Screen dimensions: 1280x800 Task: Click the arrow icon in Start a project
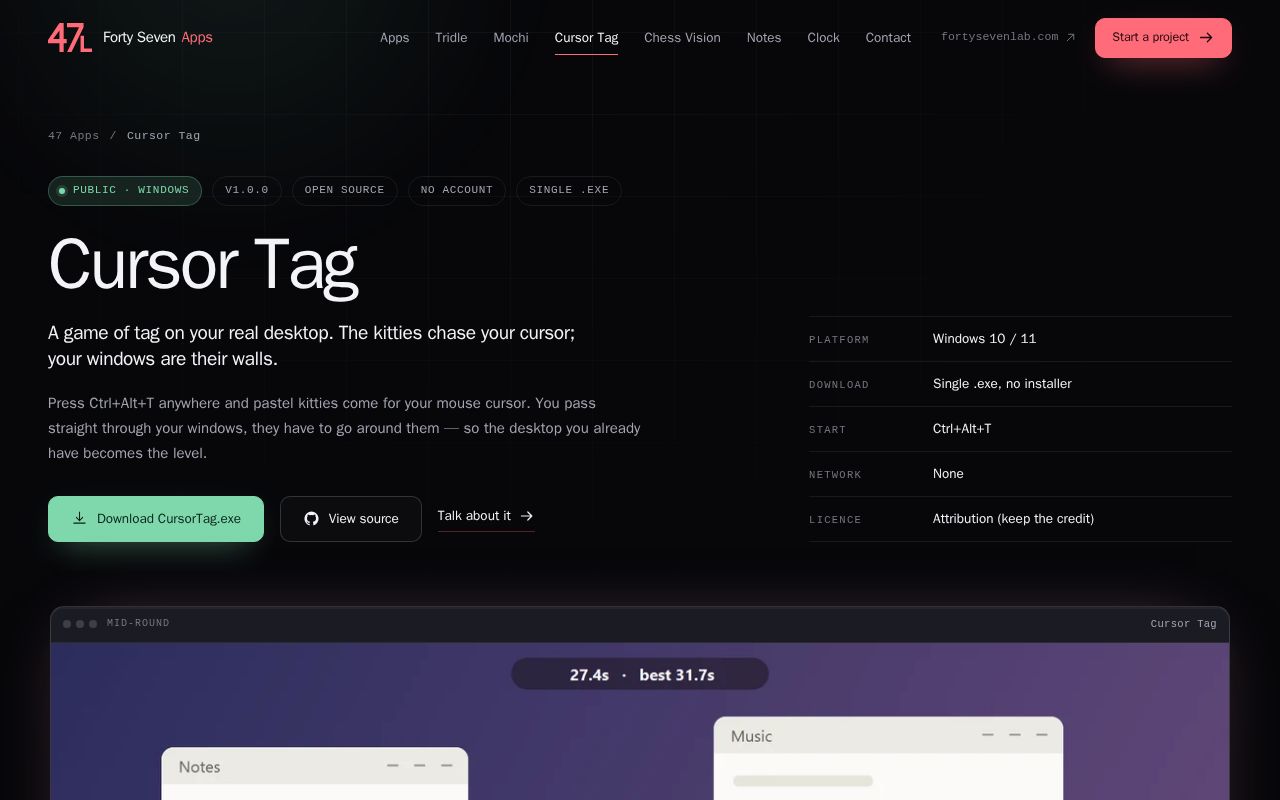(x=1206, y=38)
